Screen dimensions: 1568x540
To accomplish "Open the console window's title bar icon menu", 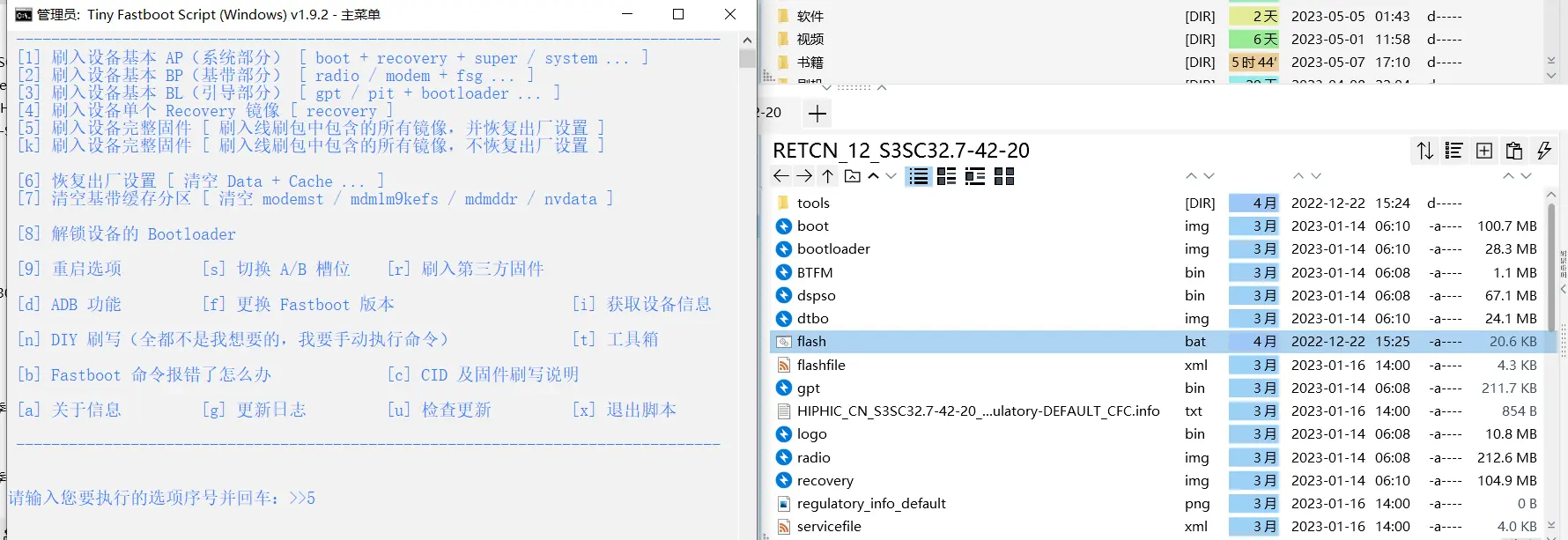I will 23,14.
